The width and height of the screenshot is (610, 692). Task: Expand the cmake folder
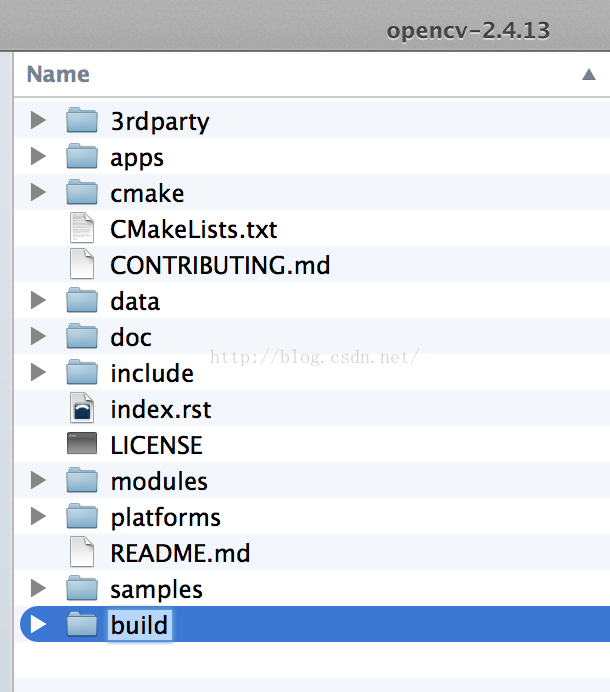pos(38,192)
